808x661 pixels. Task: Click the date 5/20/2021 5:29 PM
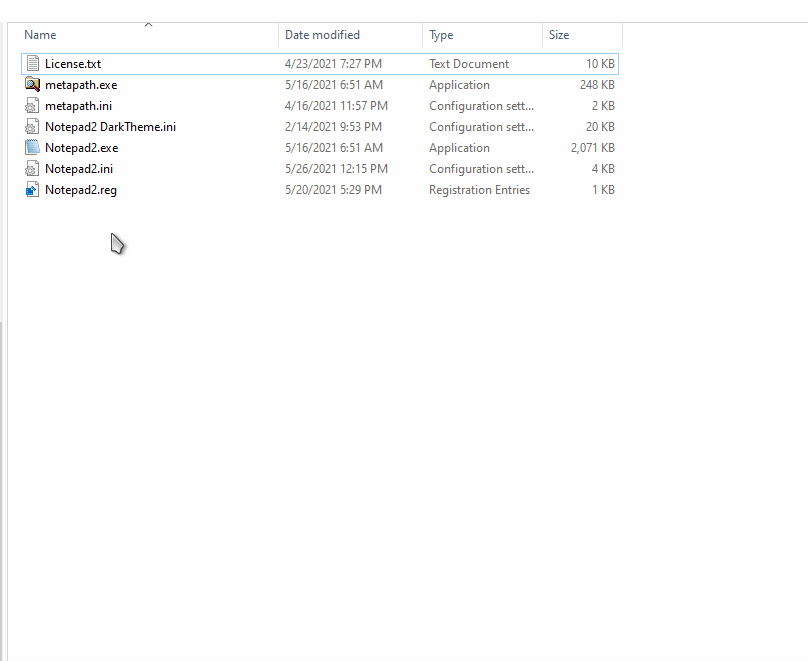(333, 190)
